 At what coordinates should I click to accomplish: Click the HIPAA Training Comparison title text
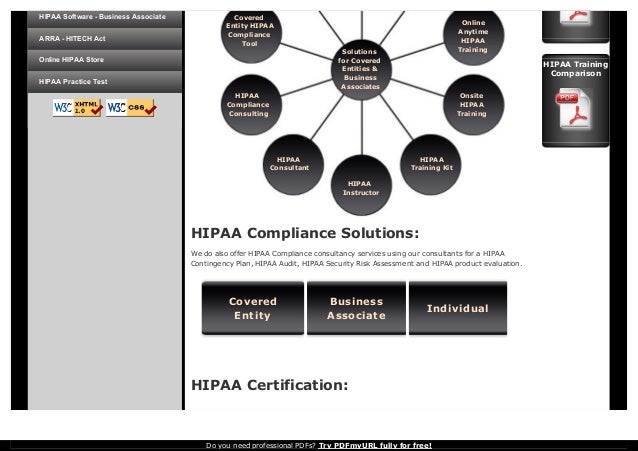575,69
